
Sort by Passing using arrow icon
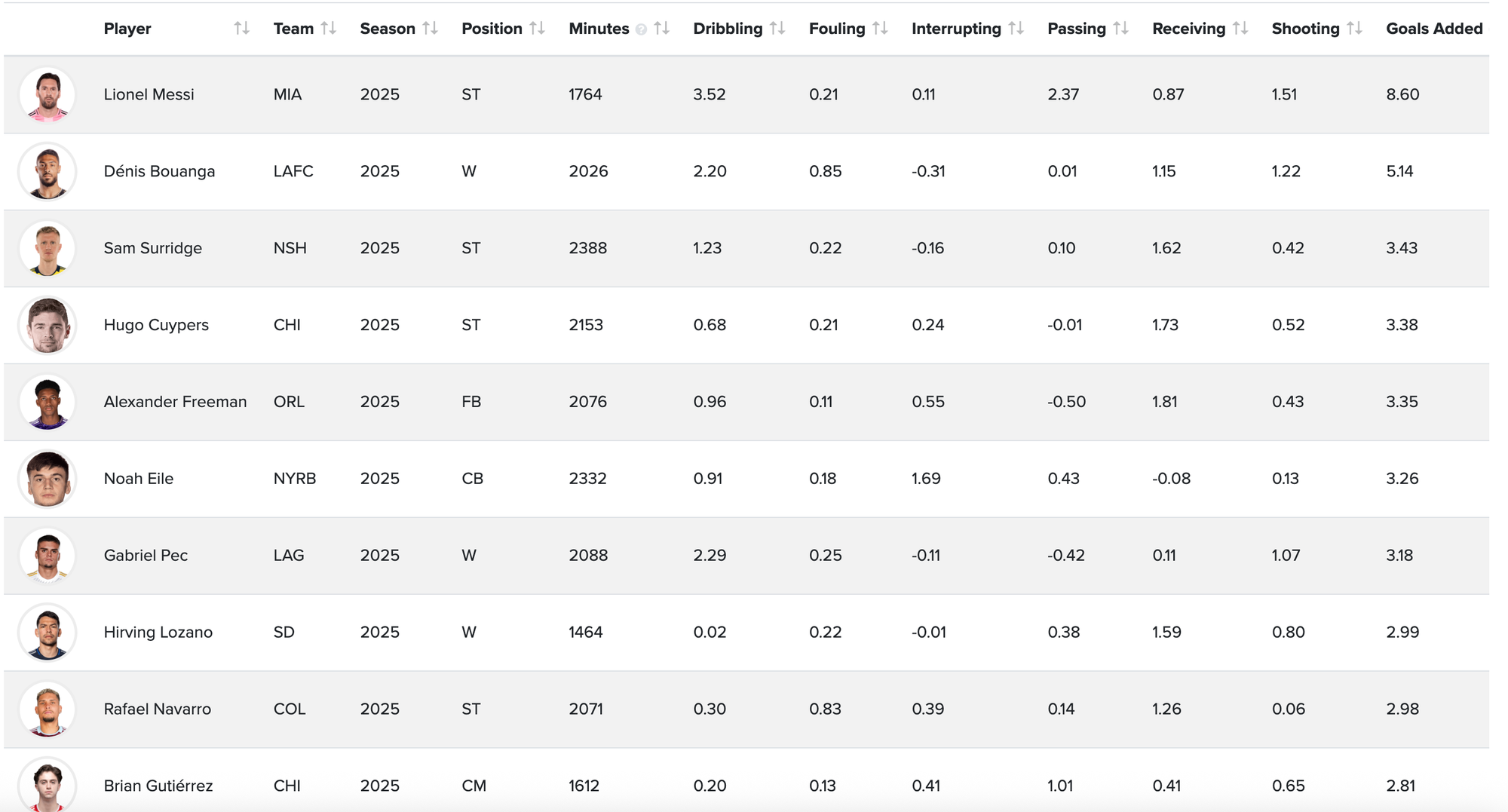[1120, 29]
